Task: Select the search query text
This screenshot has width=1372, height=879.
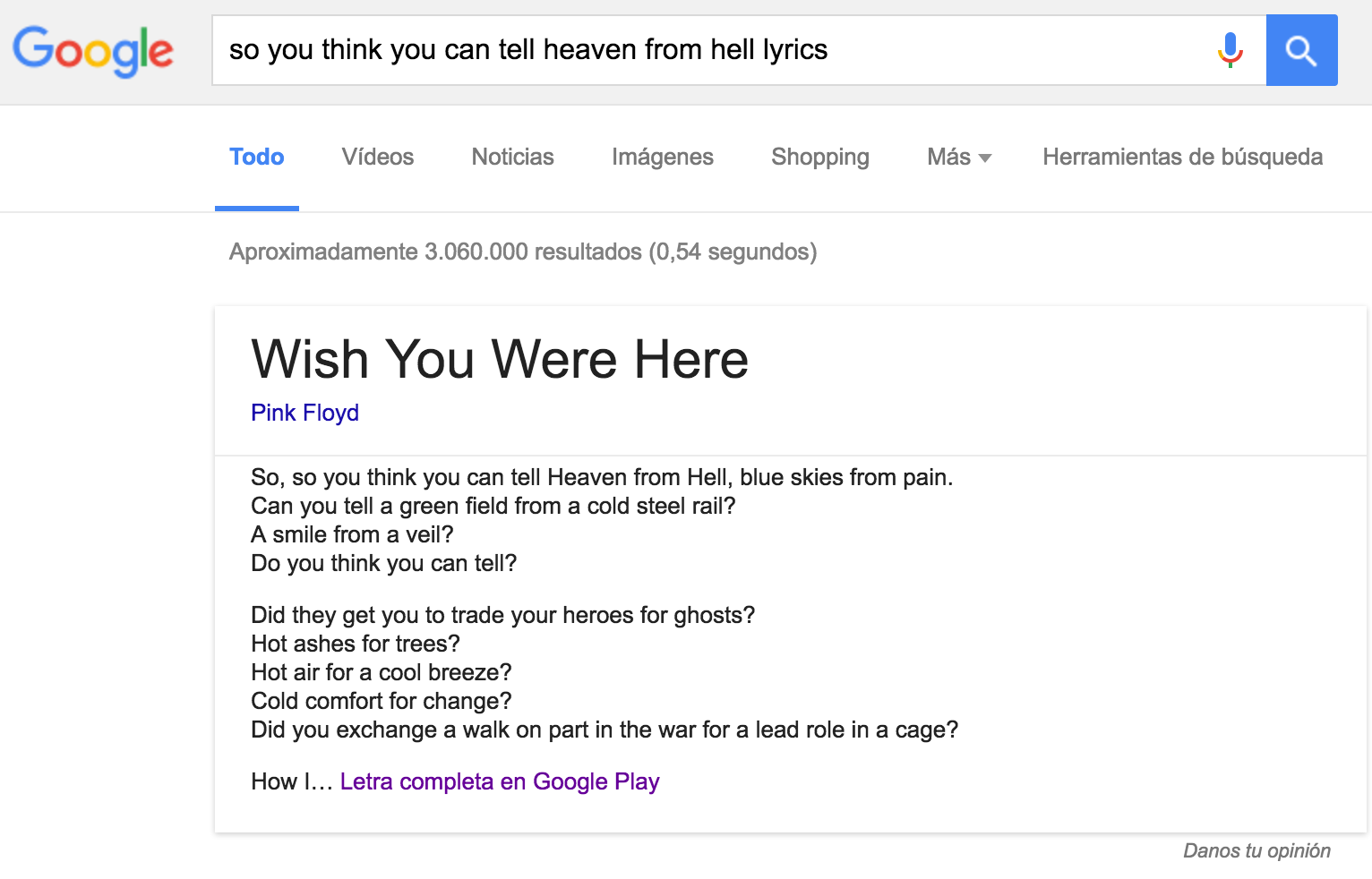Action: 527,50
